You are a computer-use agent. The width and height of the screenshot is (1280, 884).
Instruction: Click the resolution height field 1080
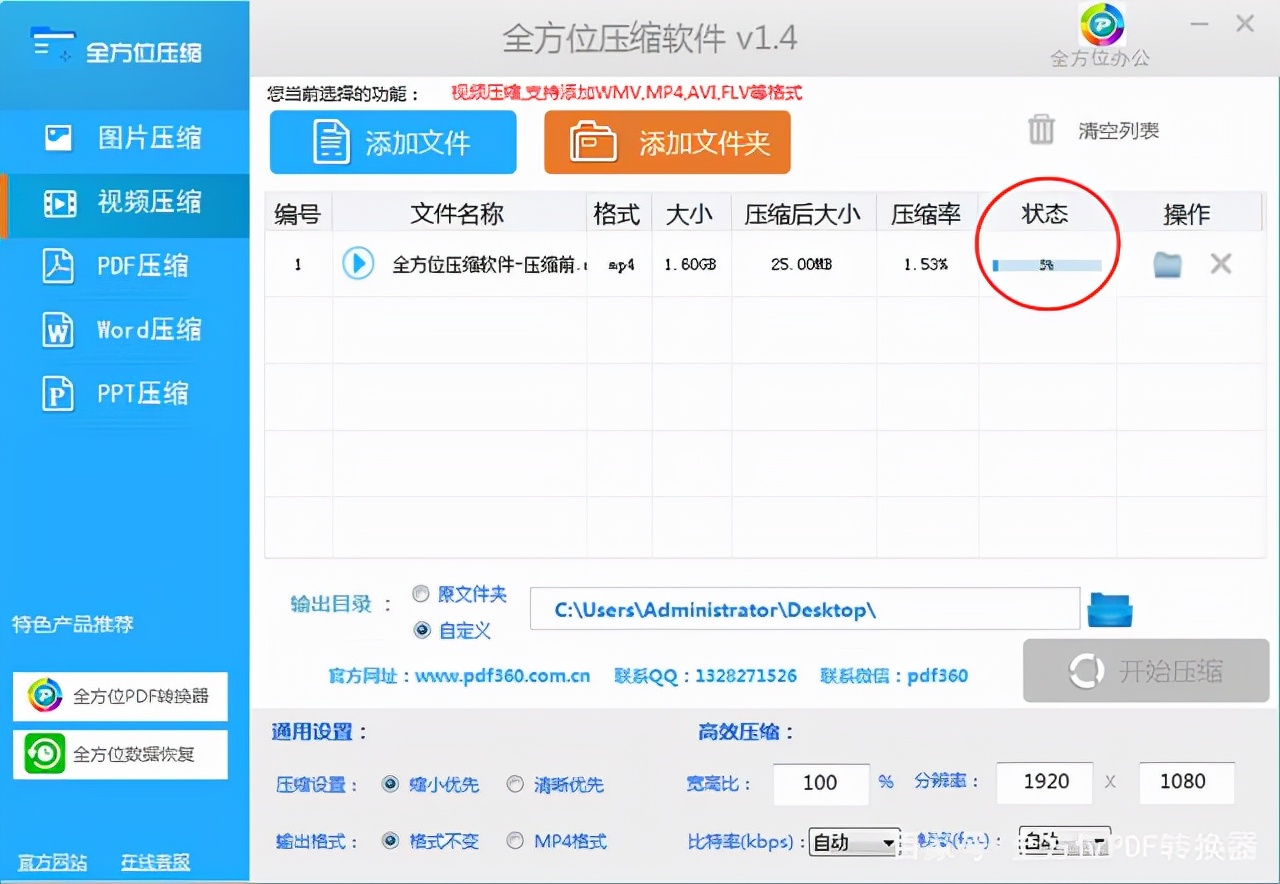(x=1187, y=782)
